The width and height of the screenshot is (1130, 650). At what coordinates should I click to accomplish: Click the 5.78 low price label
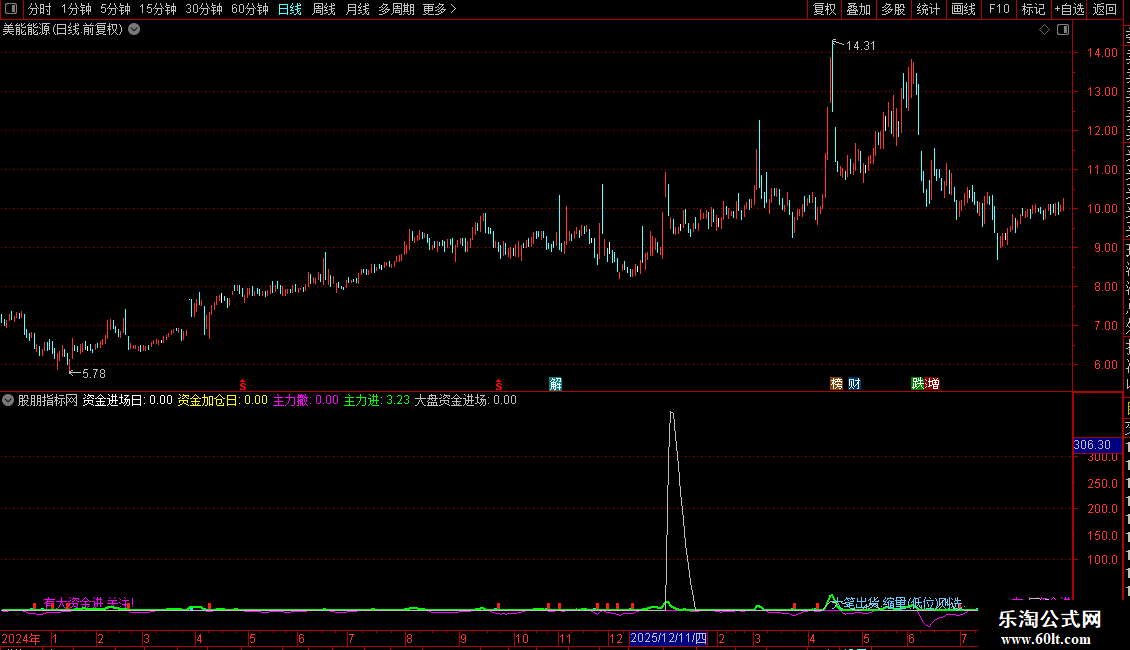click(x=94, y=374)
